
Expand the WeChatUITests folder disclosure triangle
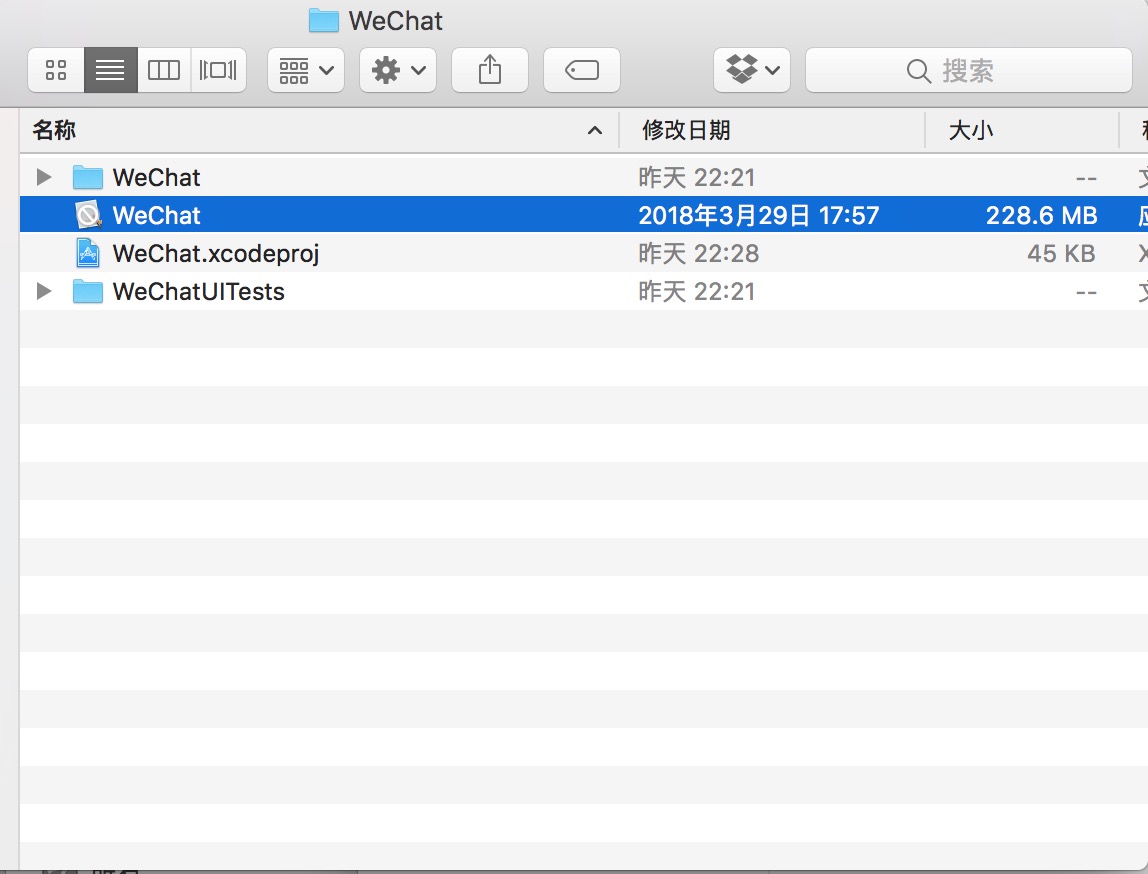[44, 291]
